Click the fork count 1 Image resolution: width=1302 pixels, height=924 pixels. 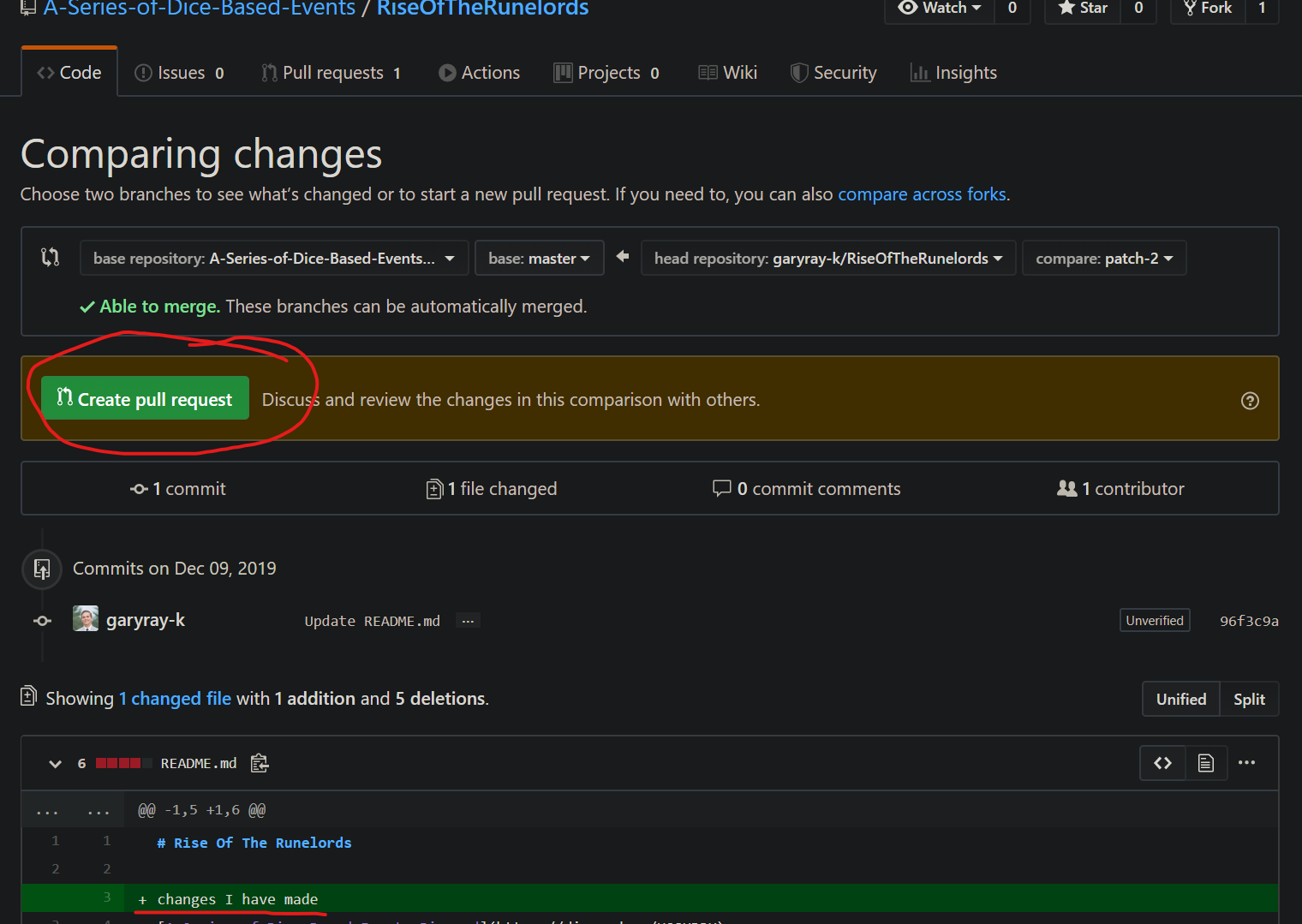tap(1262, 9)
